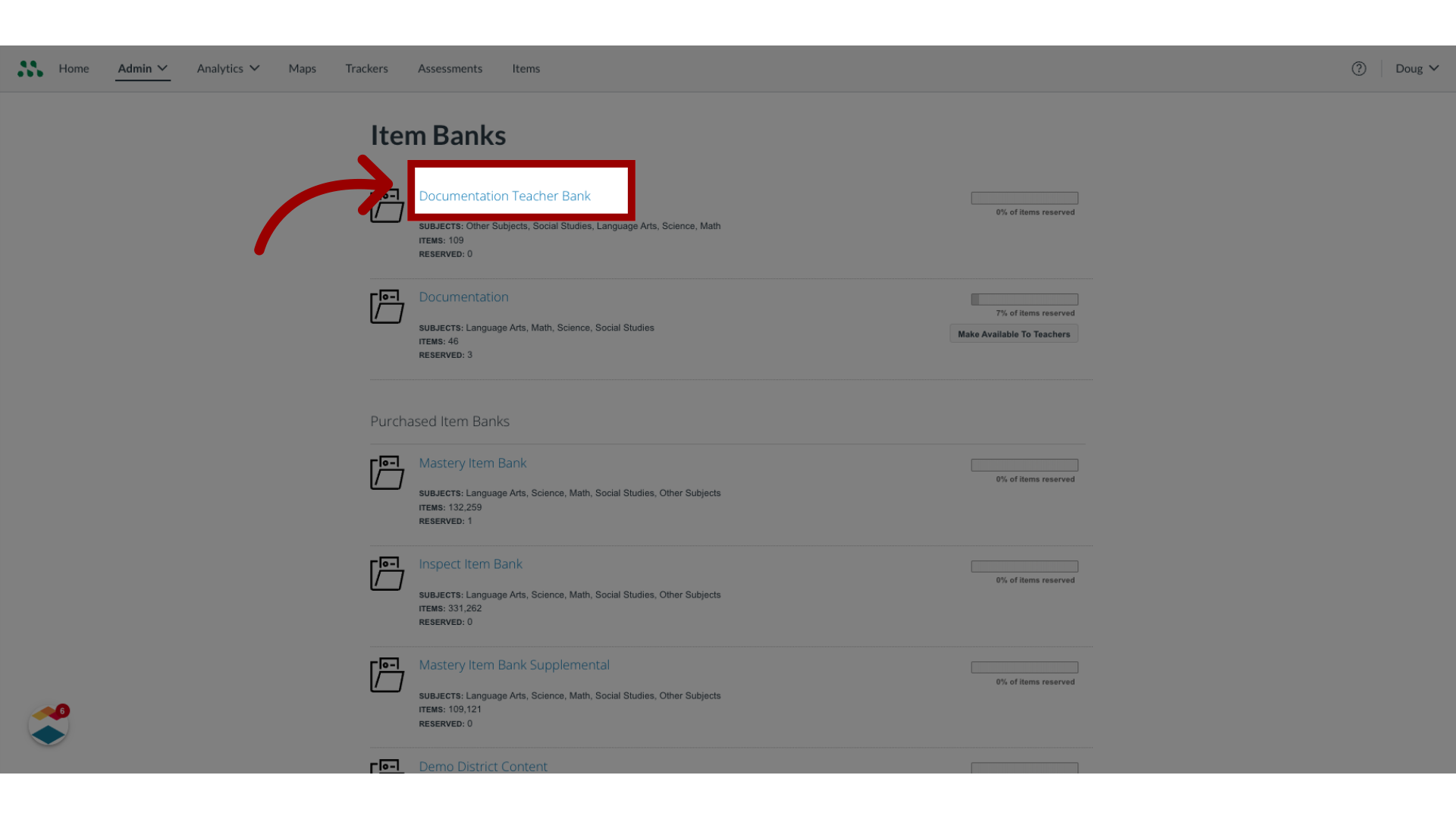Click the Demo District Content folder icon
This screenshot has width=1456, height=819.
(386, 767)
